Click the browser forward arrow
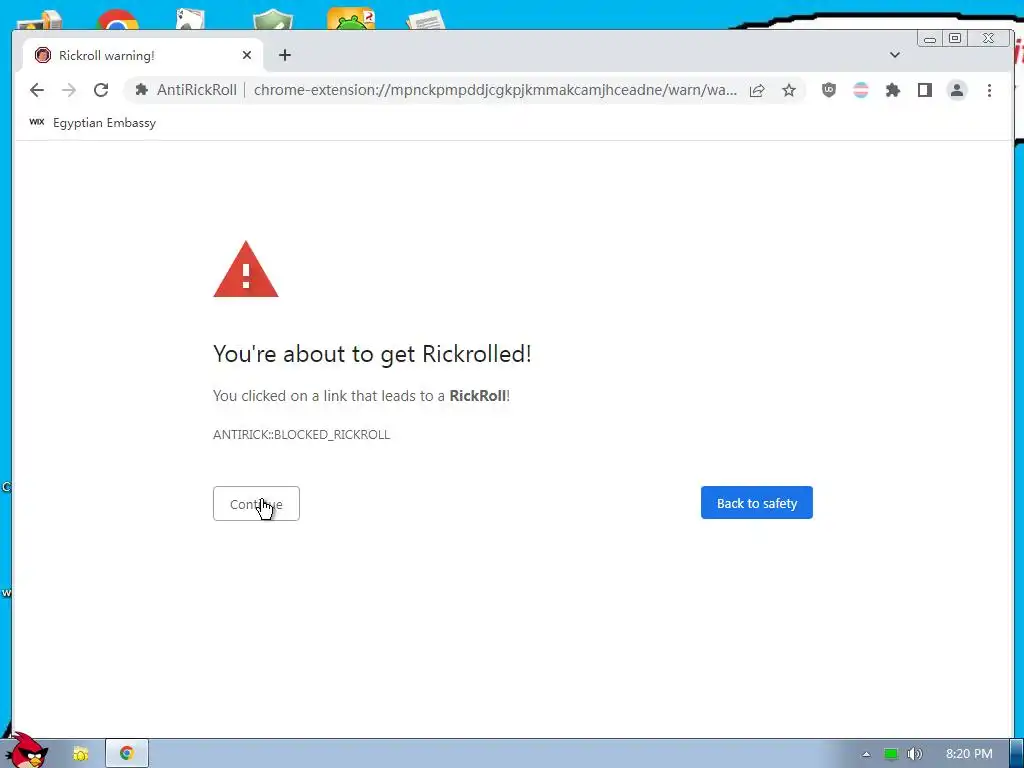The height and width of the screenshot is (768, 1024). tap(69, 90)
